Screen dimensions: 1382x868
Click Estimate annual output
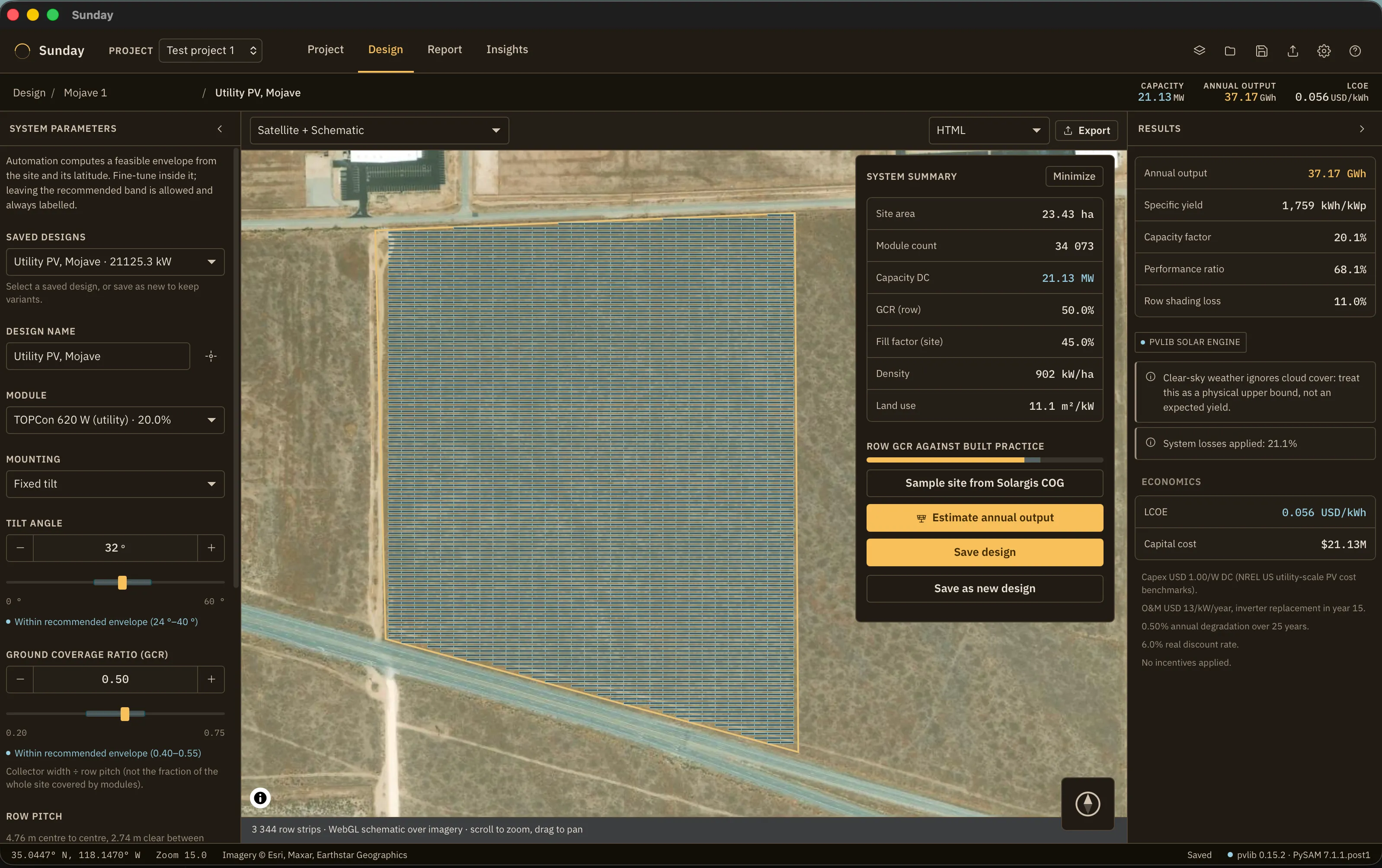pyautogui.click(x=985, y=517)
